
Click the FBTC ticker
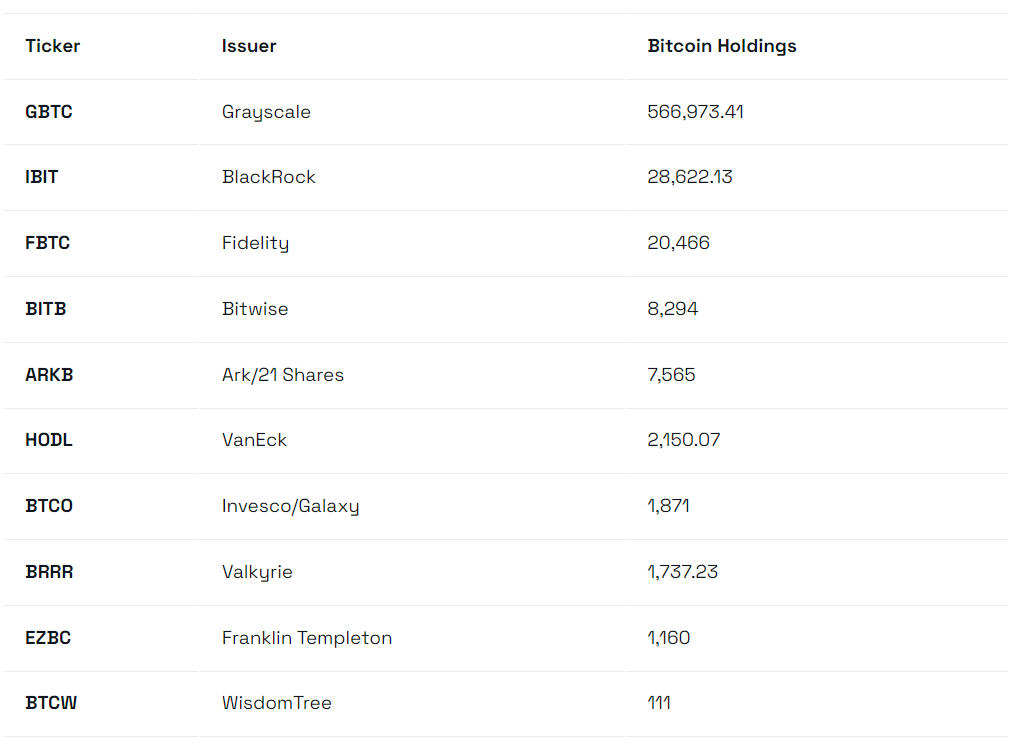(48, 243)
